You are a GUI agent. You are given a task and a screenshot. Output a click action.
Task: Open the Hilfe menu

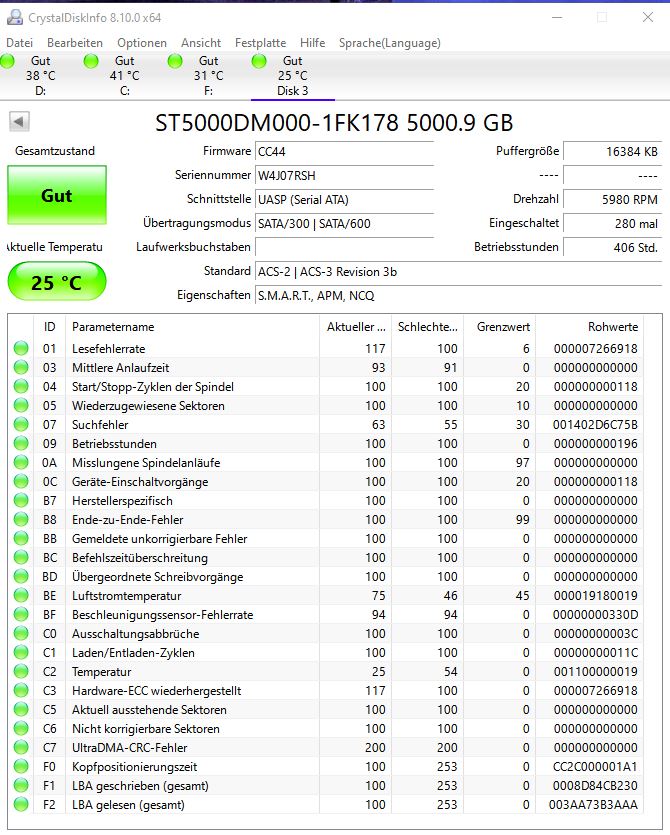pos(313,43)
